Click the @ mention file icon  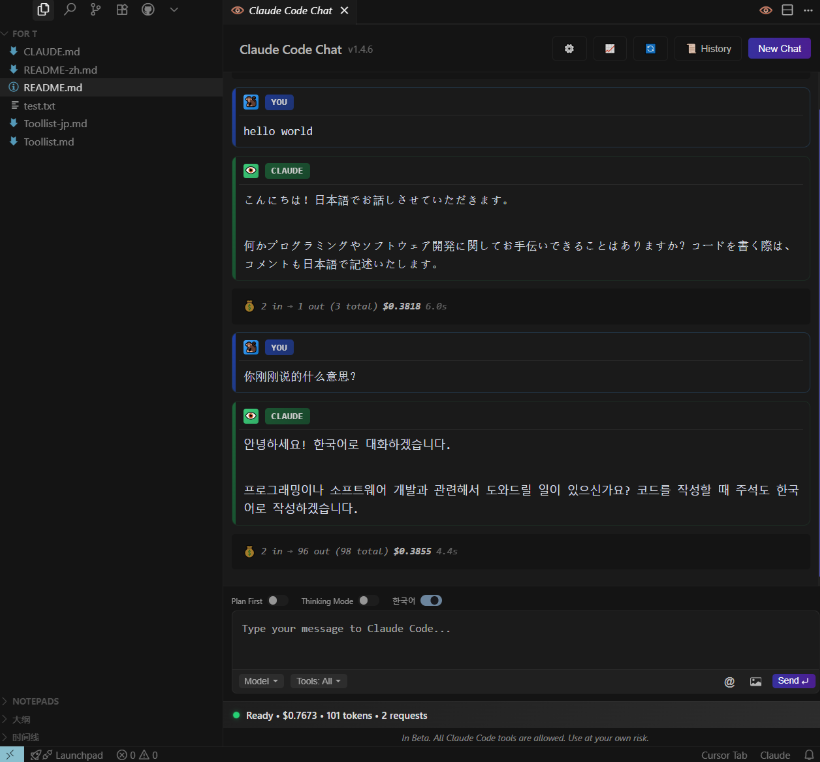[729, 681]
